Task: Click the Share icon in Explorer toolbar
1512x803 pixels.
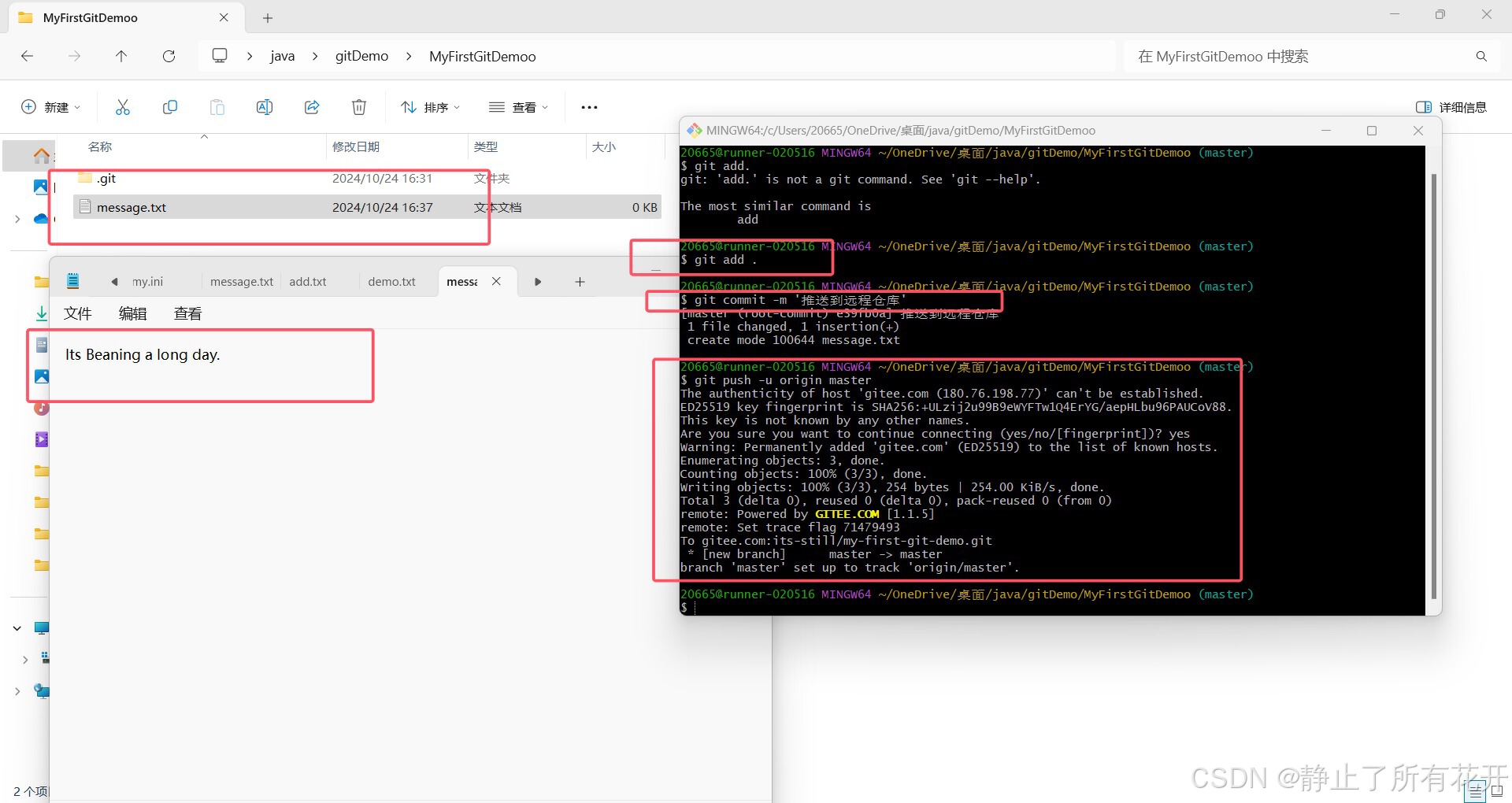Action: [x=312, y=107]
